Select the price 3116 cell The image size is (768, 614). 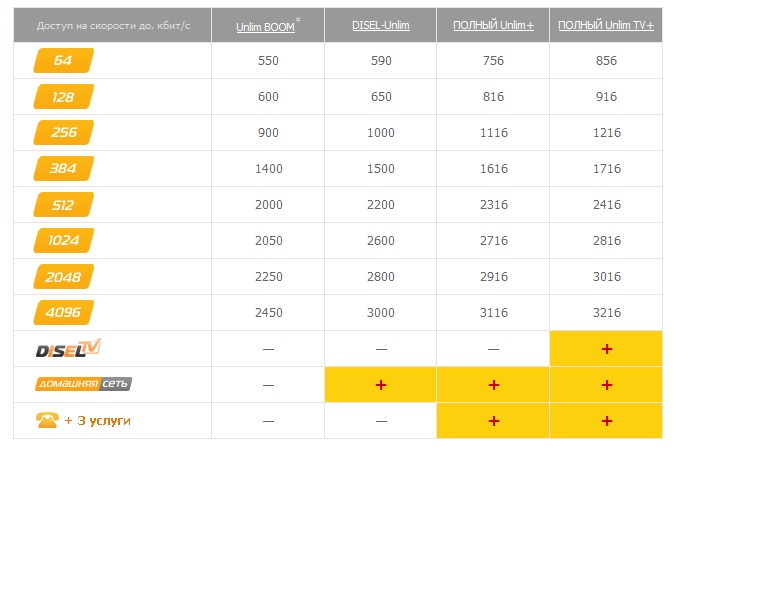pyautogui.click(x=494, y=312)
